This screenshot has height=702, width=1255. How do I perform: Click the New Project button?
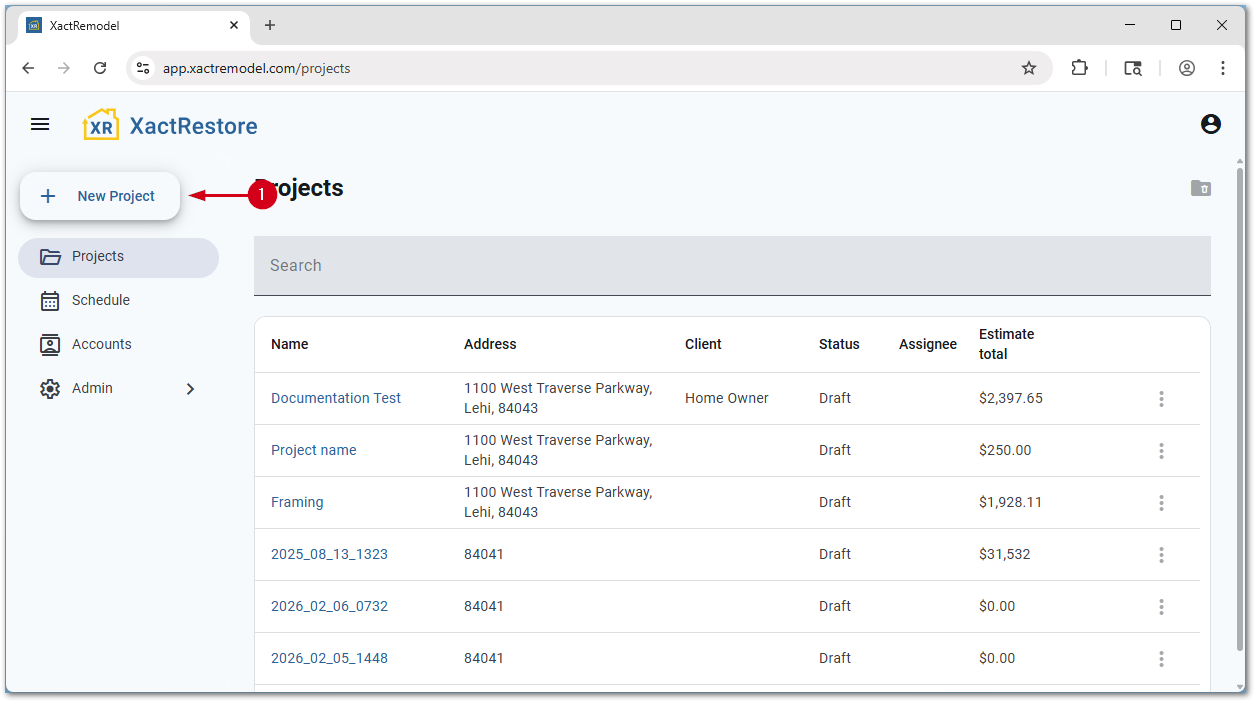(100, 196)
